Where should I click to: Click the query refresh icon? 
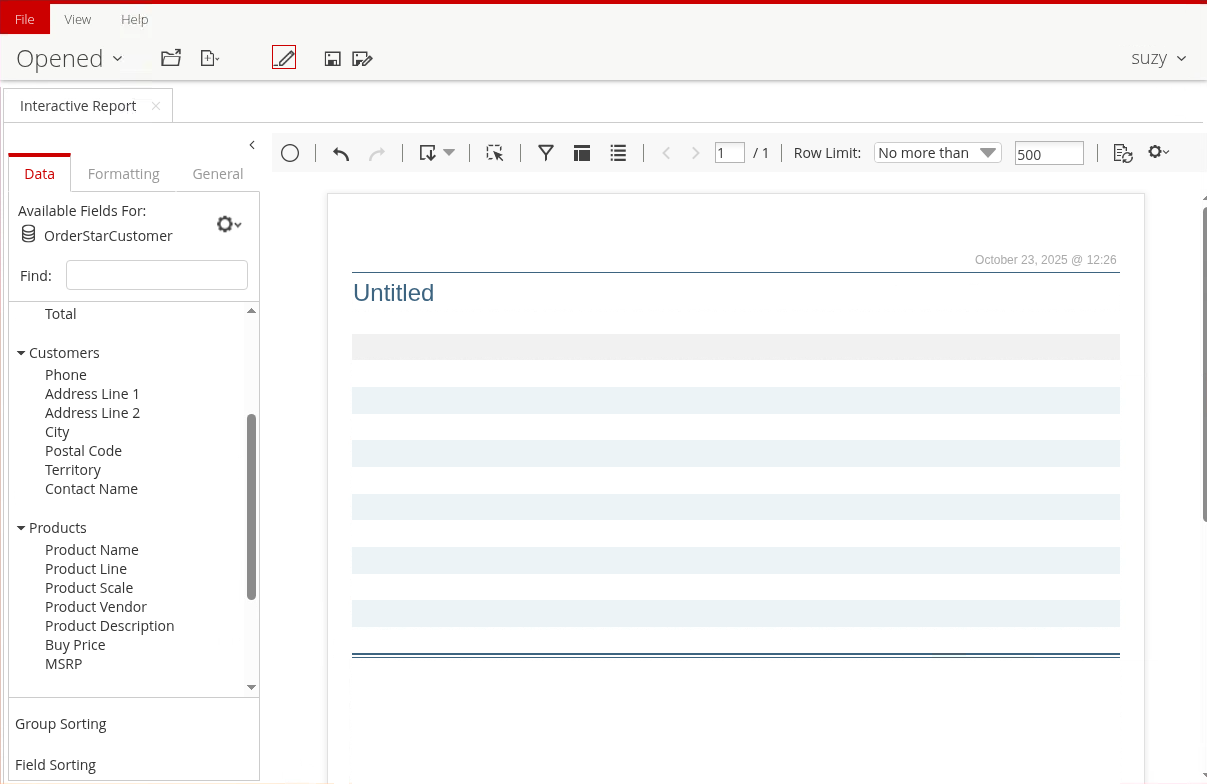pyautogui.click(x=1123, y=153)
